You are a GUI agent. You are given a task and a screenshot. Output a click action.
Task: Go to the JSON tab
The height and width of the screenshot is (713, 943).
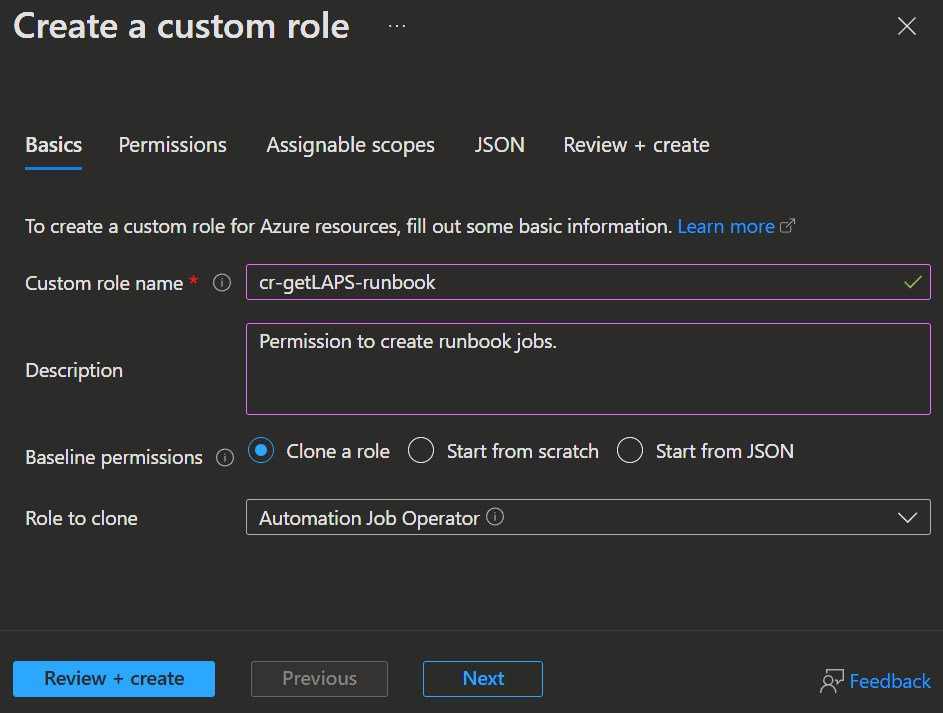click(499, 145)
